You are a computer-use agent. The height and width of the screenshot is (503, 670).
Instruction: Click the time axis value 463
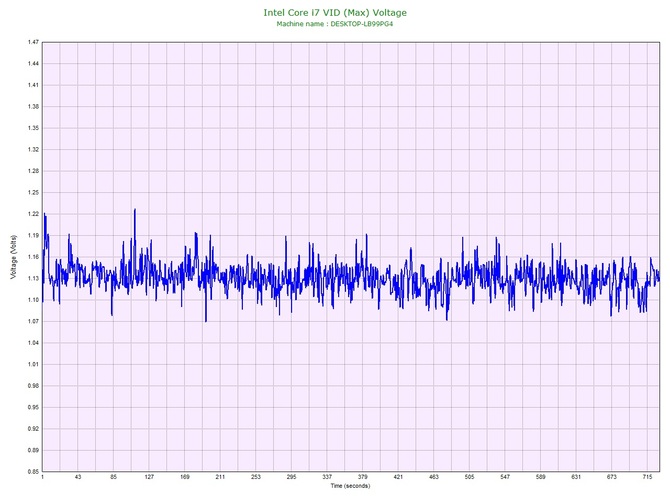434,477
